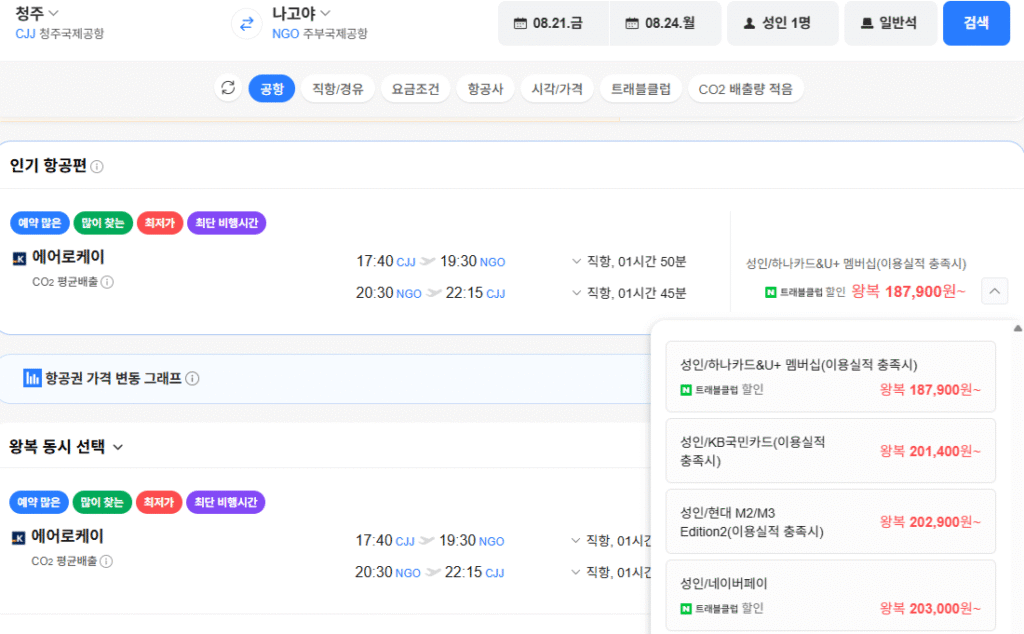Click CJJ 청주국제공항 airport label

point(59,34)
